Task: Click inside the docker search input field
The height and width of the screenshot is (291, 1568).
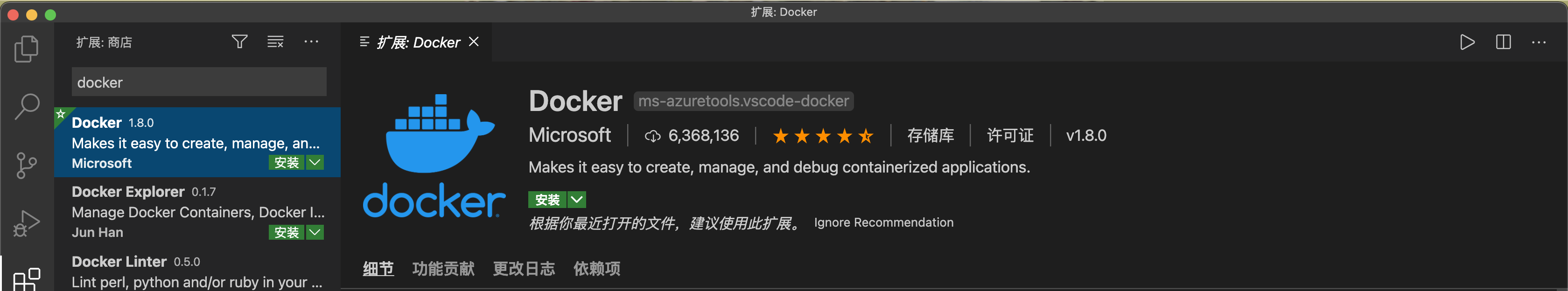Action: pyautogui.click(x=198, y=82)
